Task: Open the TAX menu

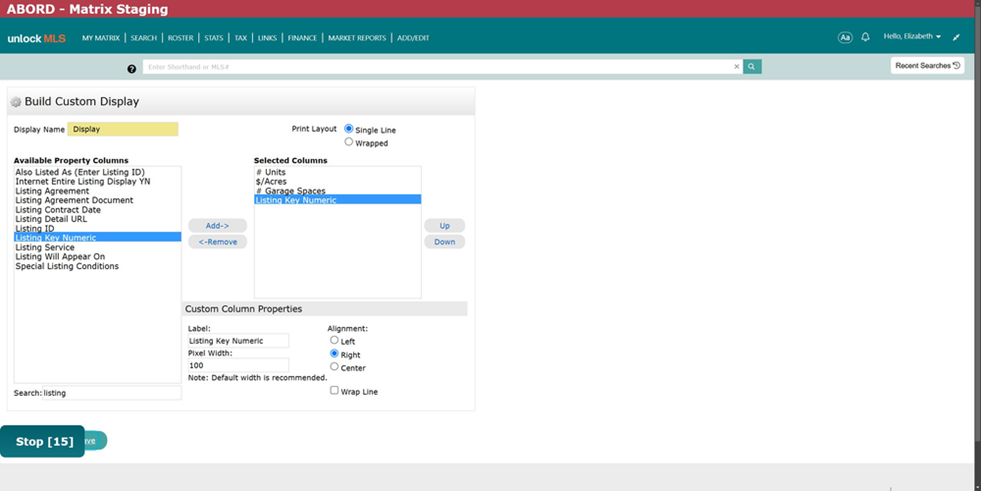Action: 240,38
